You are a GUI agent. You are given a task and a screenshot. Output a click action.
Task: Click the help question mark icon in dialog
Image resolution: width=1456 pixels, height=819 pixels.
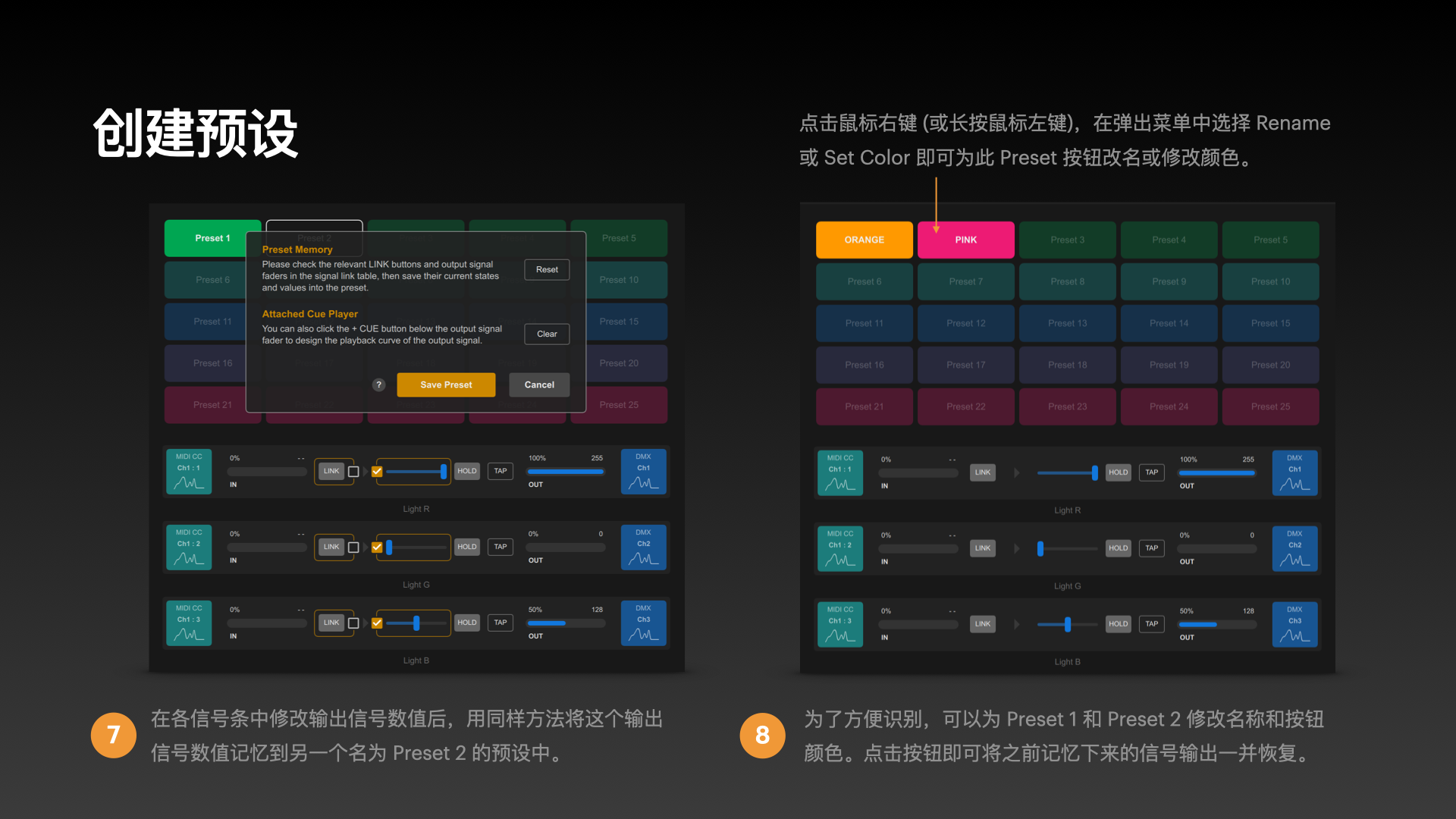379,385
